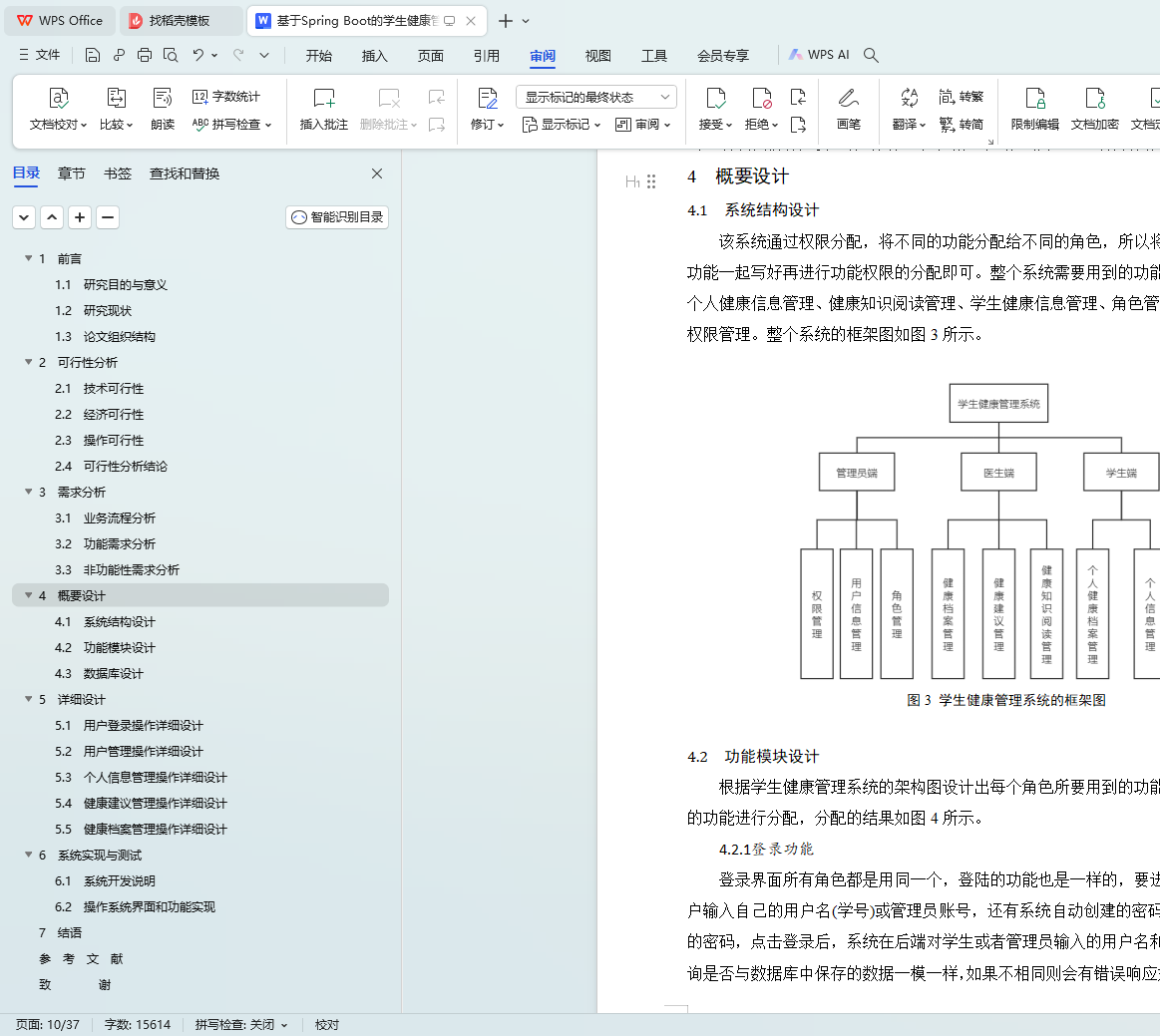Viewport: 1160px width, 1036px height.
Task: Open 字数统计 word count
Action: 226,97
